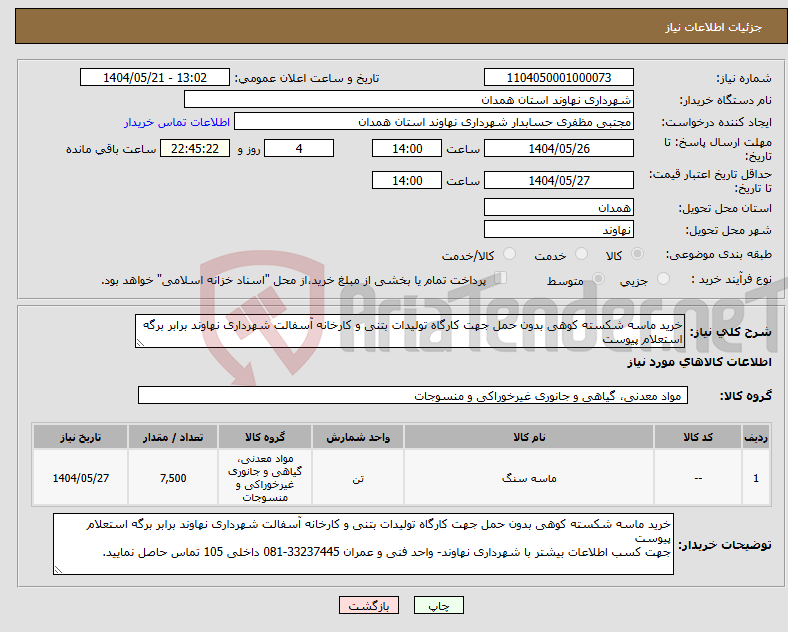The height and width of the screenshot is (632, 788).
Task: Click the price validity date 1404/05/27
Action: coord(558,180)
